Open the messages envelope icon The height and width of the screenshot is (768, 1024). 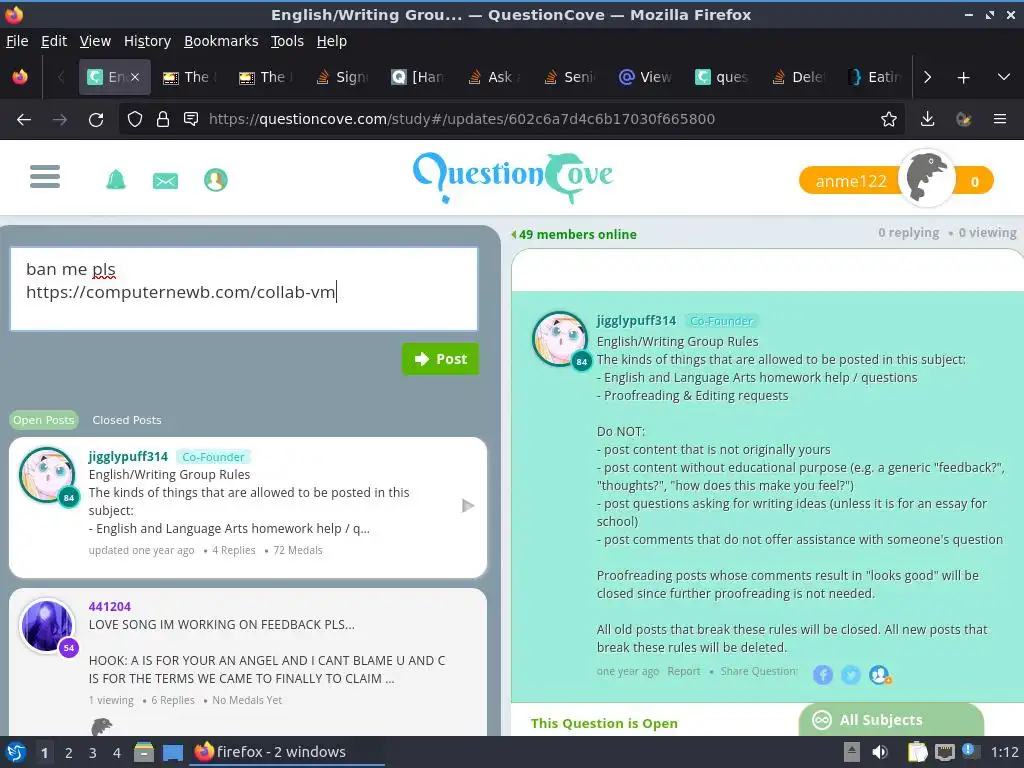pyautogui.click(x=165, y=181)
